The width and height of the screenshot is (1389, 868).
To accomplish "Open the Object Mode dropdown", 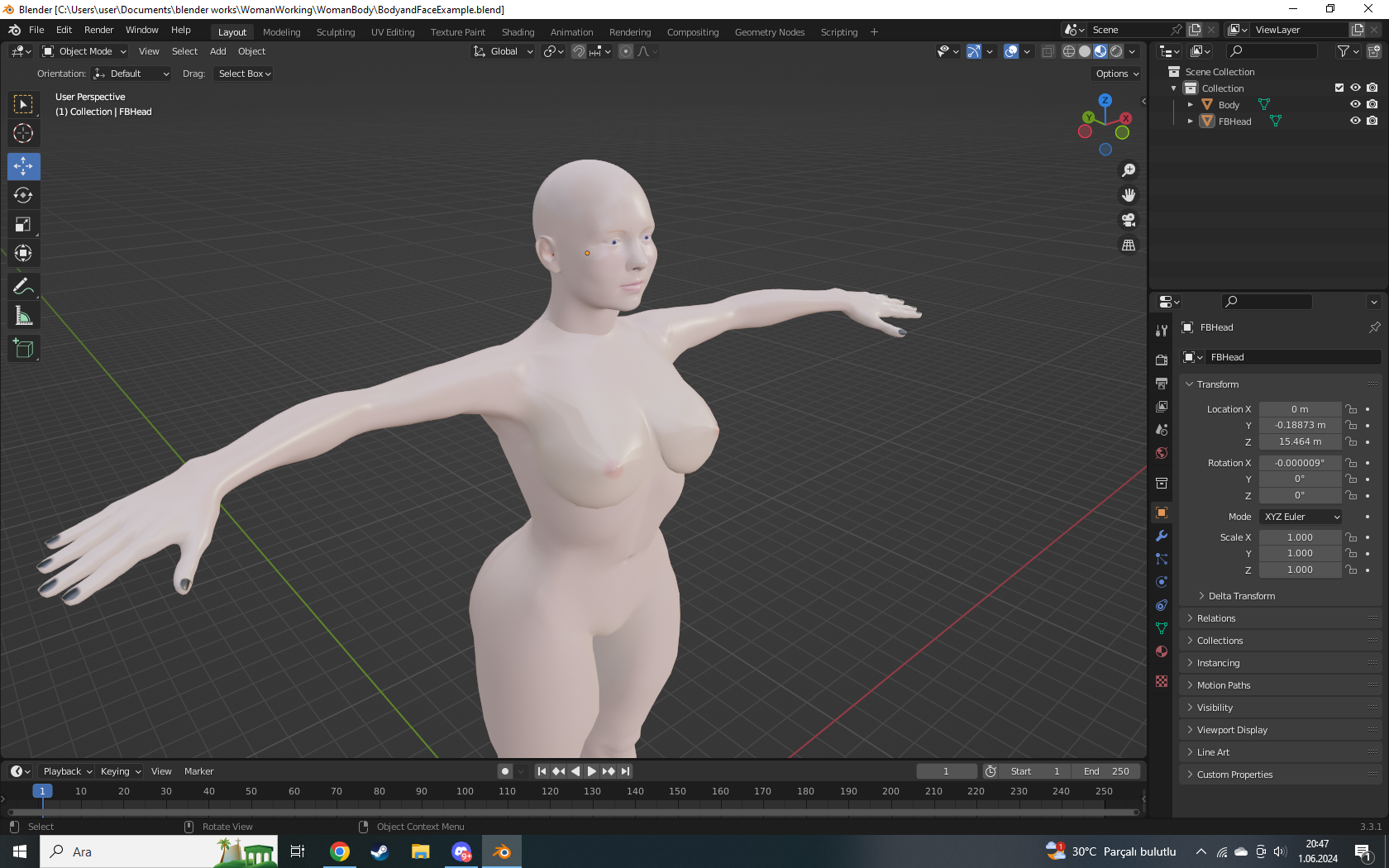I will (84, 51).
